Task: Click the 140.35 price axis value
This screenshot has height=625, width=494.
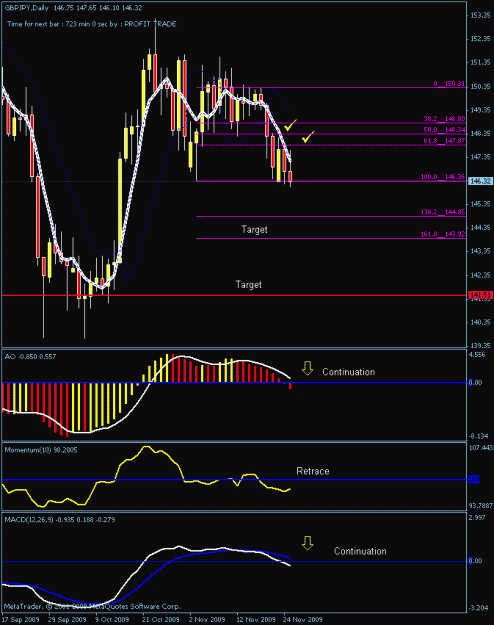Action: [x=480, y=322]
